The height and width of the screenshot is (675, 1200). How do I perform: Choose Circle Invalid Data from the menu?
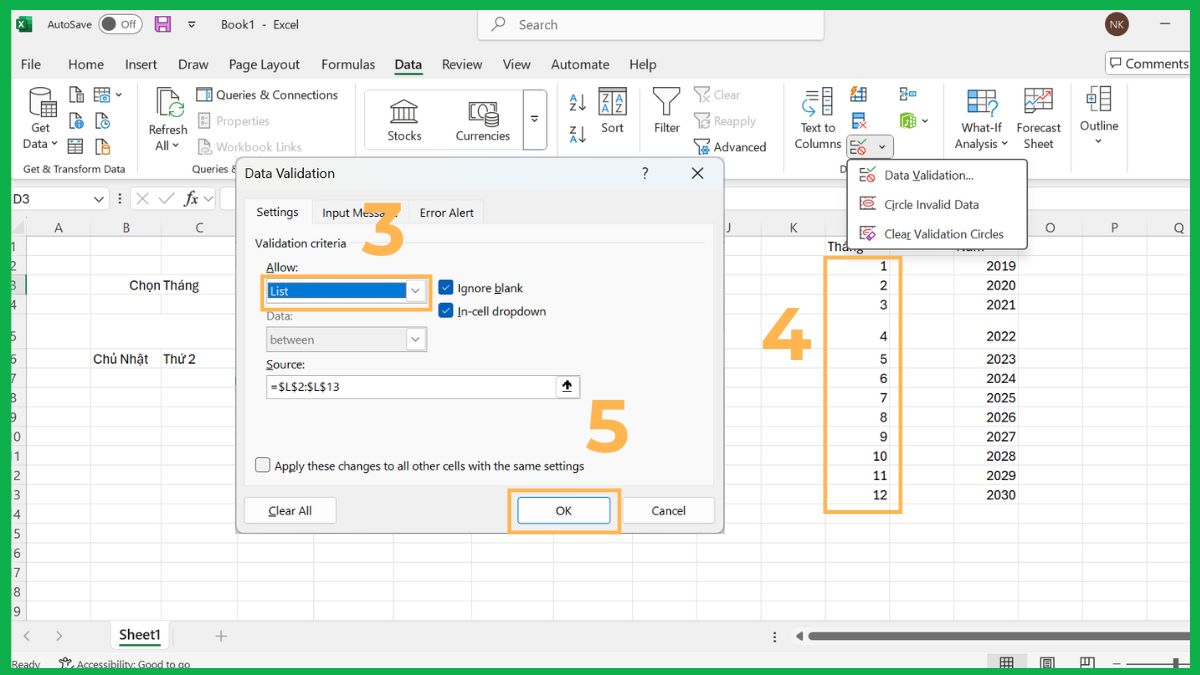tap(930, 204)
